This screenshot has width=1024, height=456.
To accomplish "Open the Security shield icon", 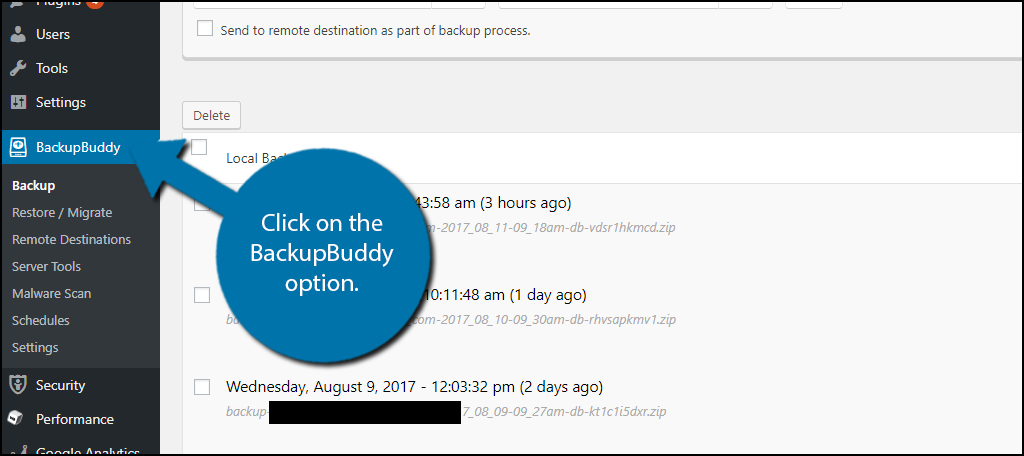I will [18, 385].
